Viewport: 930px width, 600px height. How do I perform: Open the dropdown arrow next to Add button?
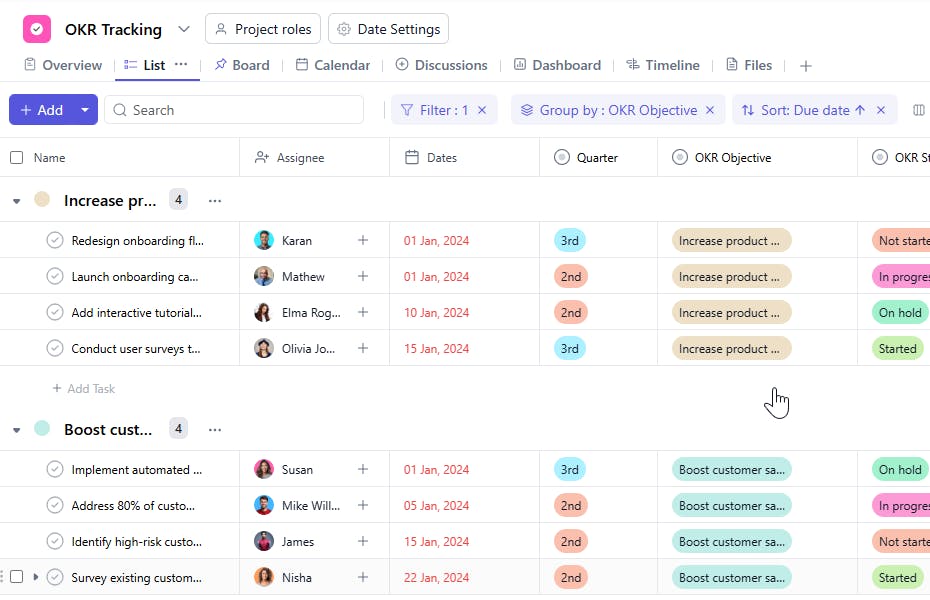(85, 110)
